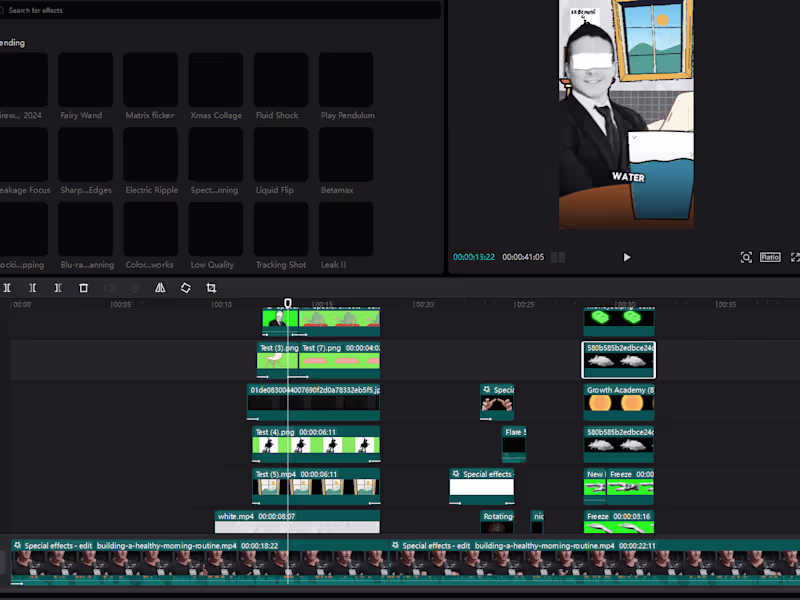
Task: Select the white.mp4 clip
Action: pyautogui.click(x=297, y=522)
